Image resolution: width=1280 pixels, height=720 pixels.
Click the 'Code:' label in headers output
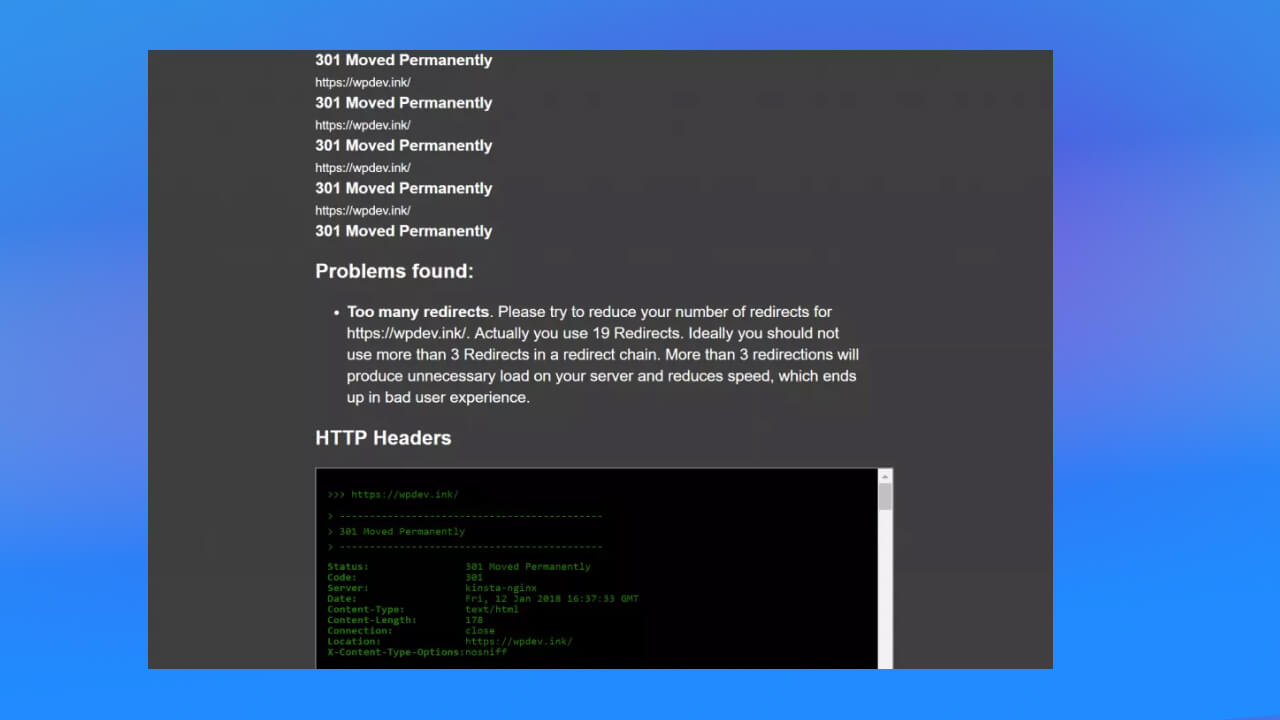[x=342, y=577]
